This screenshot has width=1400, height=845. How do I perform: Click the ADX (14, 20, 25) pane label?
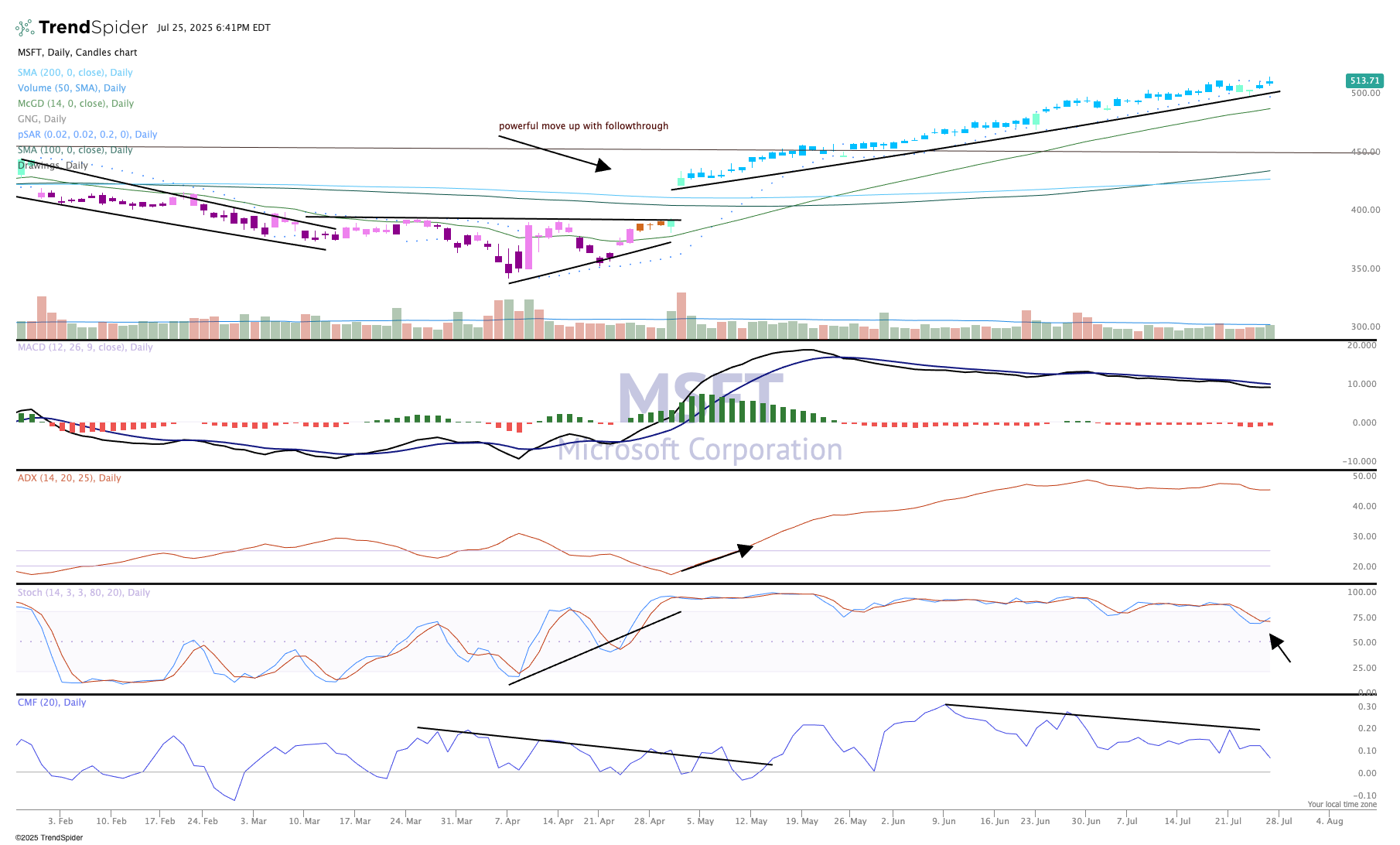coord(70,478)
